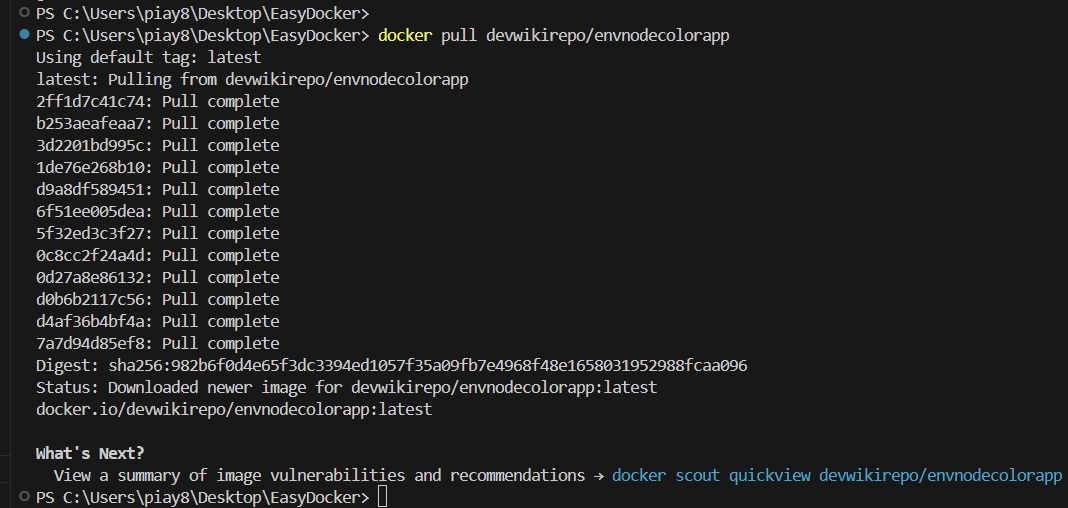1068x508 pixels.
Task: Click the 'Digest: sha256:982b6f0d4e65...' line
Action: [392, 366]
